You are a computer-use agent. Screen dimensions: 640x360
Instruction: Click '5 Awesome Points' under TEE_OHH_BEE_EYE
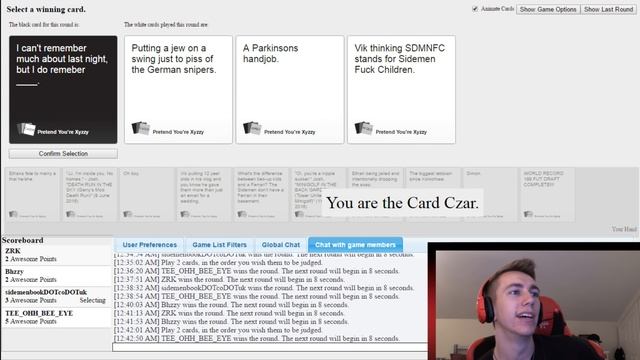tap(31, 321)
